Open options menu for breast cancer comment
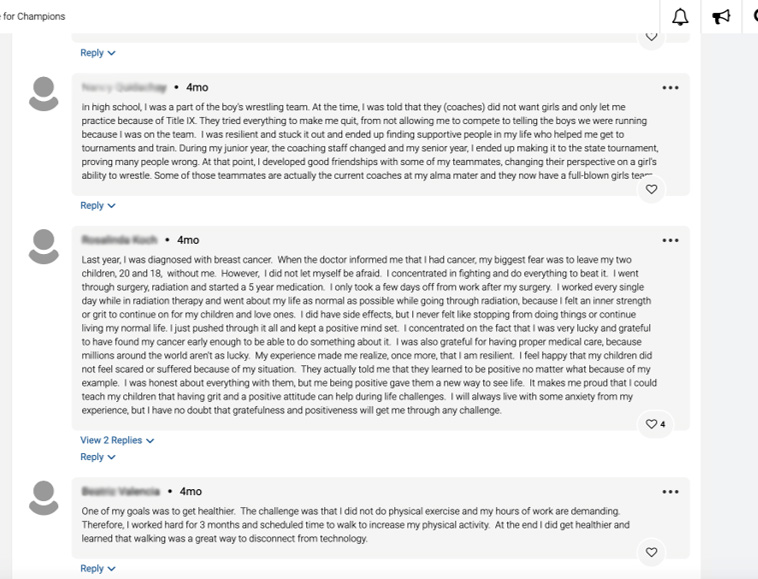 point(670,240)
